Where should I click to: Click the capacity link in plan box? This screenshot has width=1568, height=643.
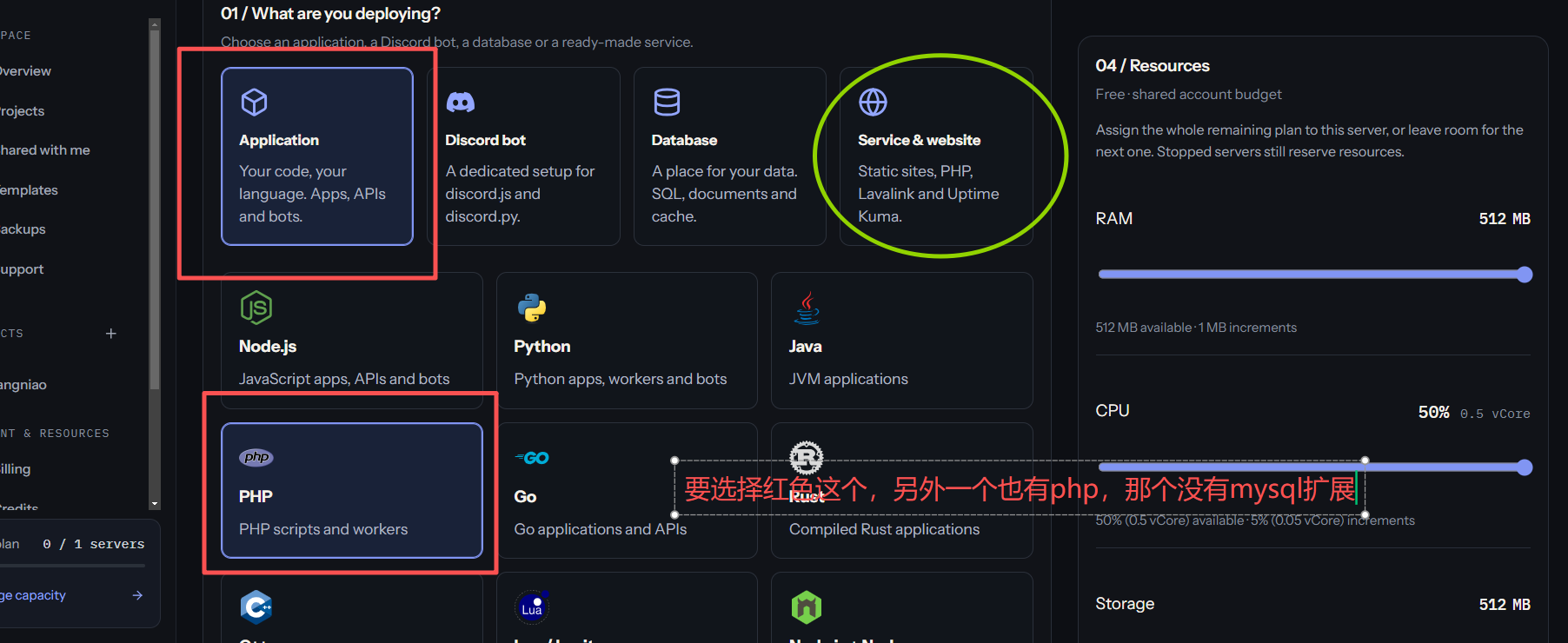point(33,595)
